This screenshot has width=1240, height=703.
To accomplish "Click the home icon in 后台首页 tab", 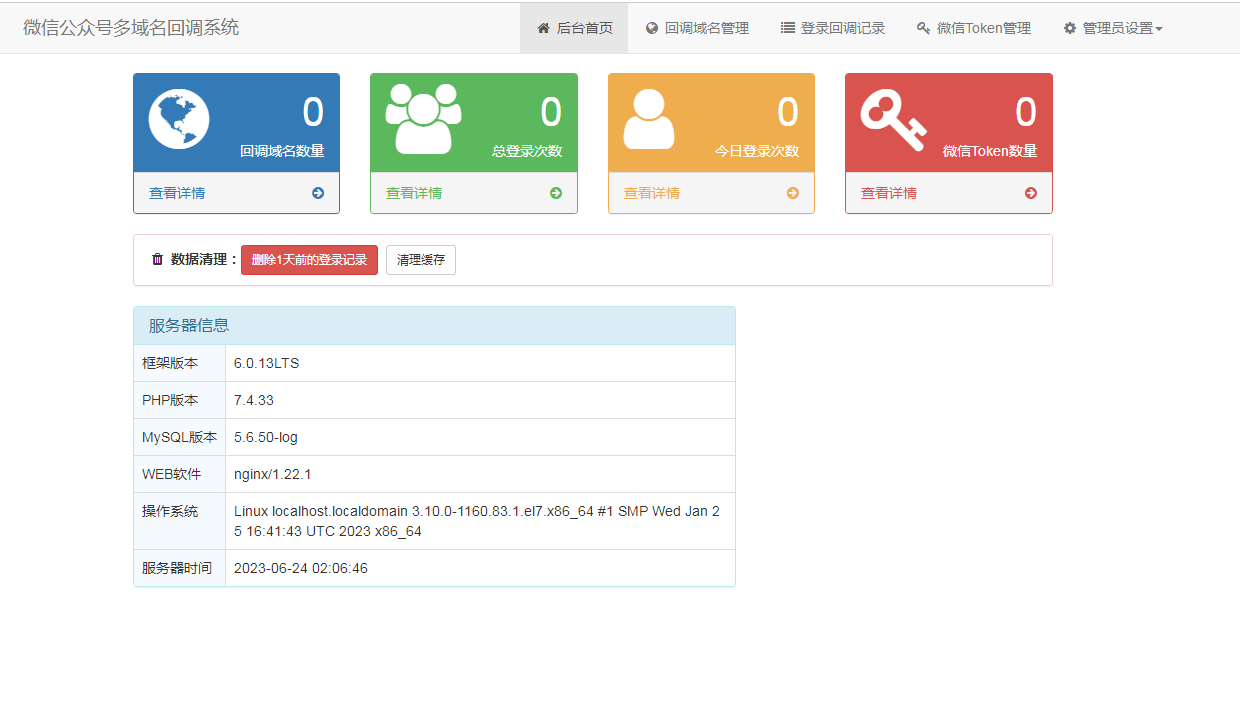I will (543, 27).
